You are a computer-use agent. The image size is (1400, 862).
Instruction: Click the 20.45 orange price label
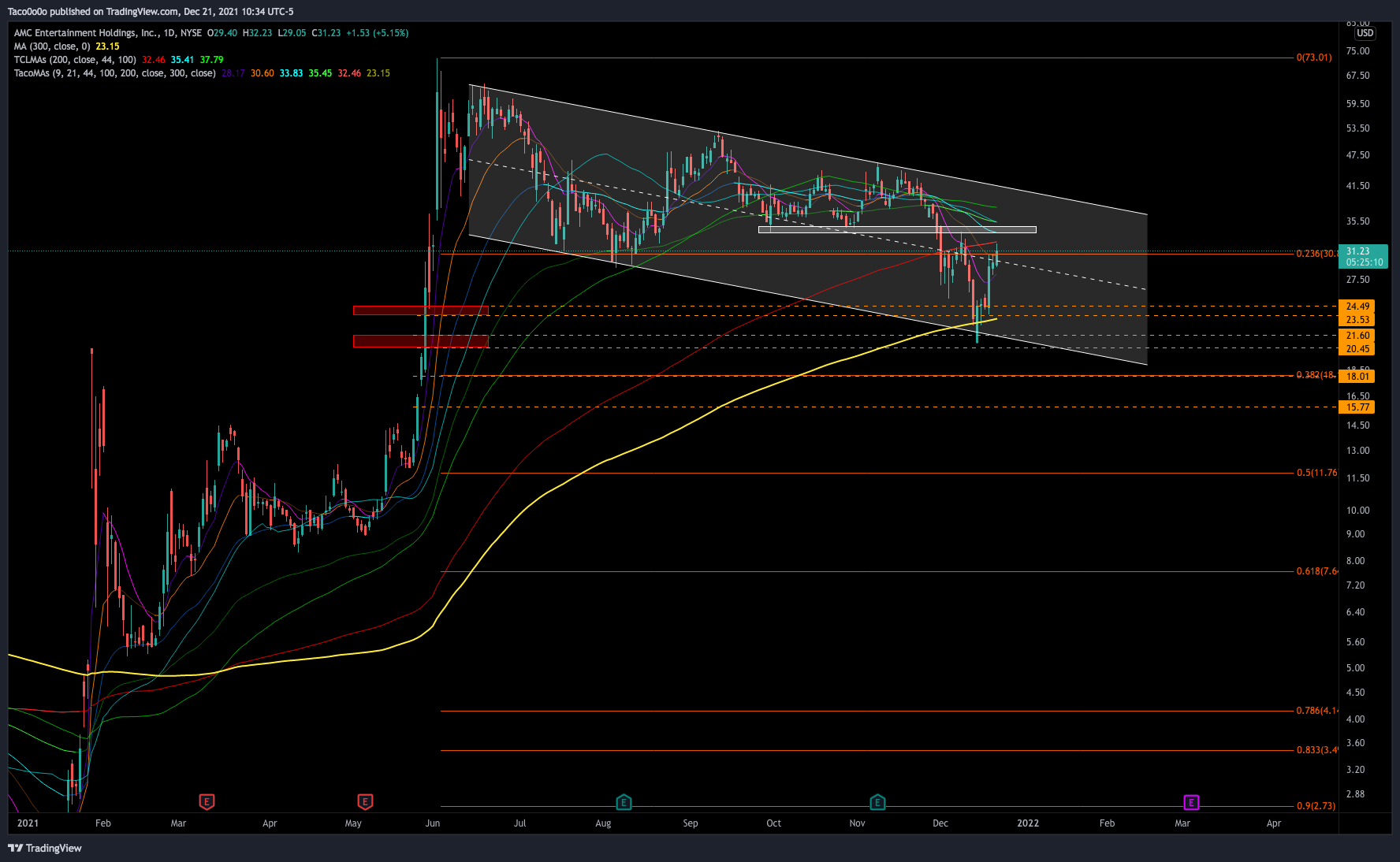pos(1357,349)
